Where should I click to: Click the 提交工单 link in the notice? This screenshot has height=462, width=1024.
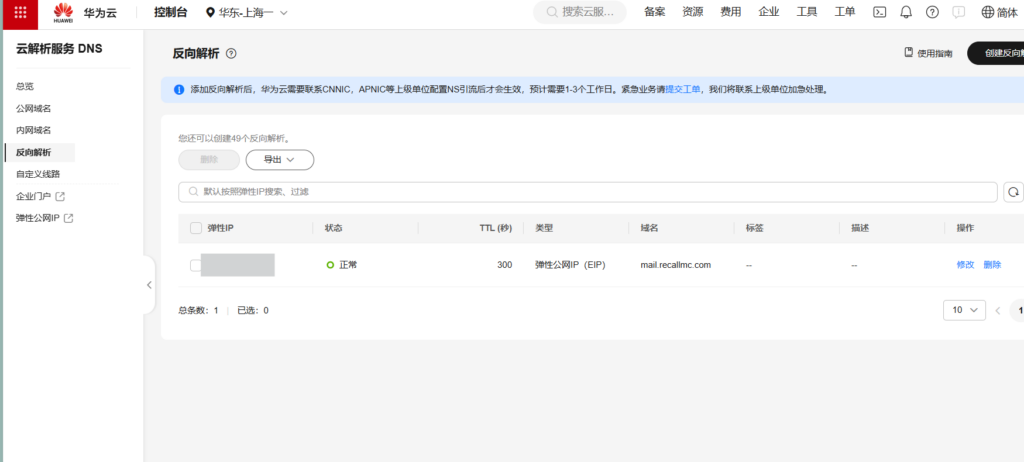pos(683,89)
